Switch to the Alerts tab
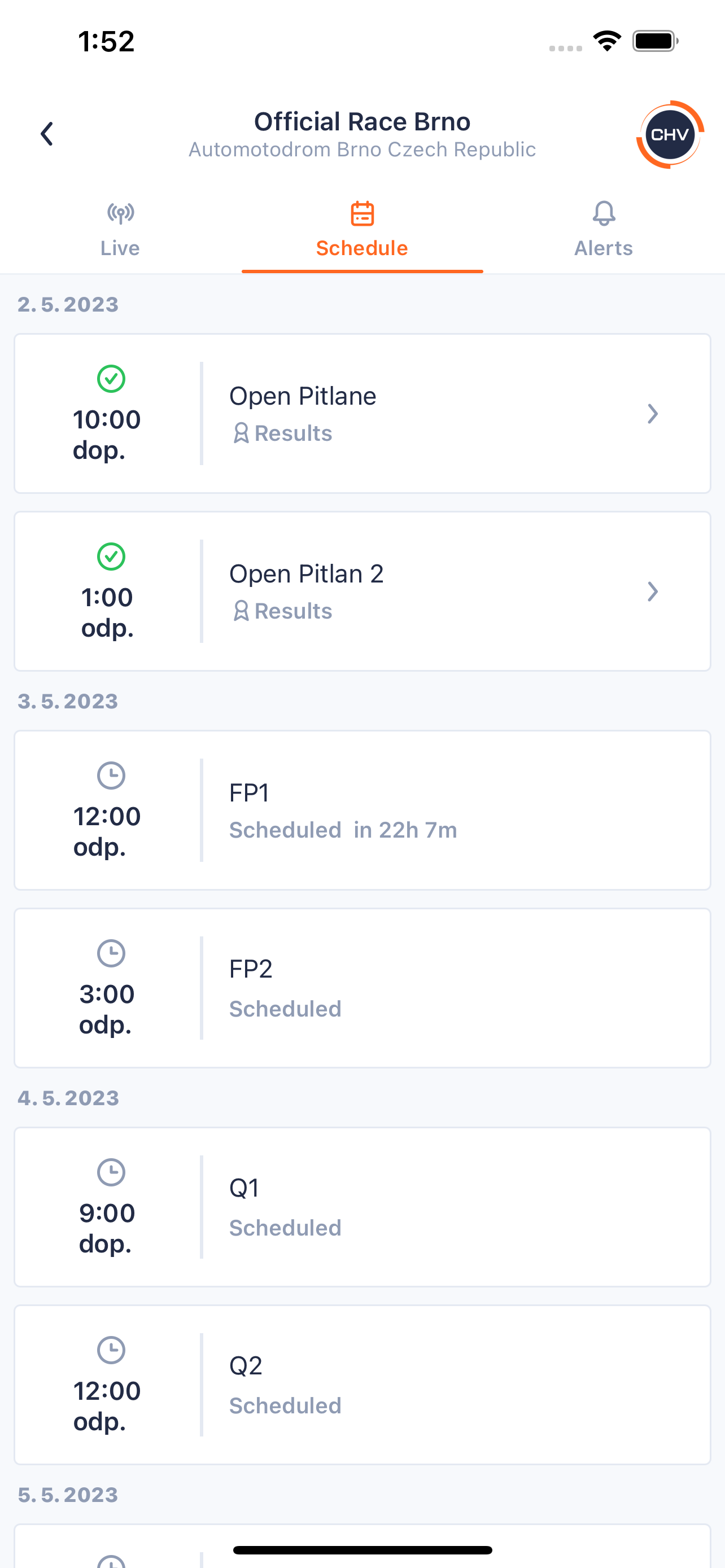The width and height of the screenshot is (725, 1568). (604, 230)
